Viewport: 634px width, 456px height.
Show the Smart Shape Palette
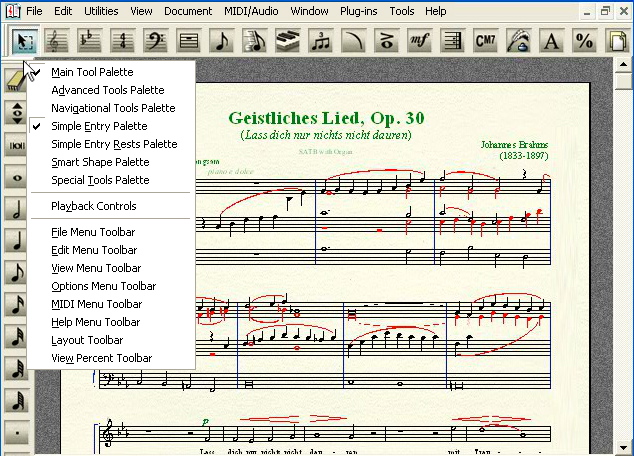pos(100,162)
